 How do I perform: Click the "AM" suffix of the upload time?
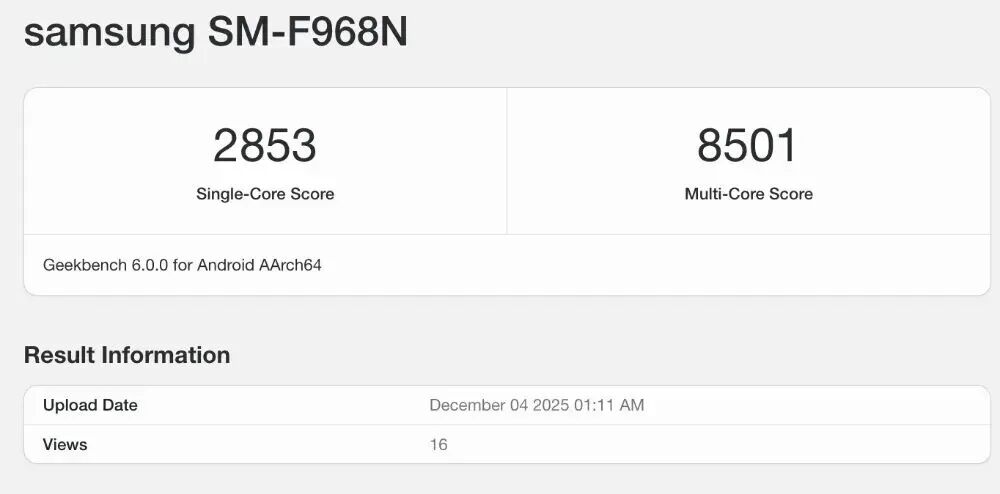coord(632,406)
